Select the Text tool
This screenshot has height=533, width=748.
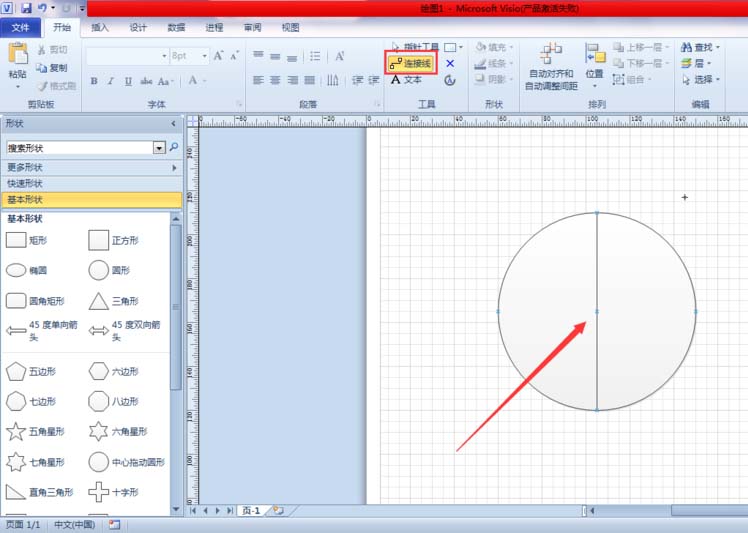pos(406,80)
